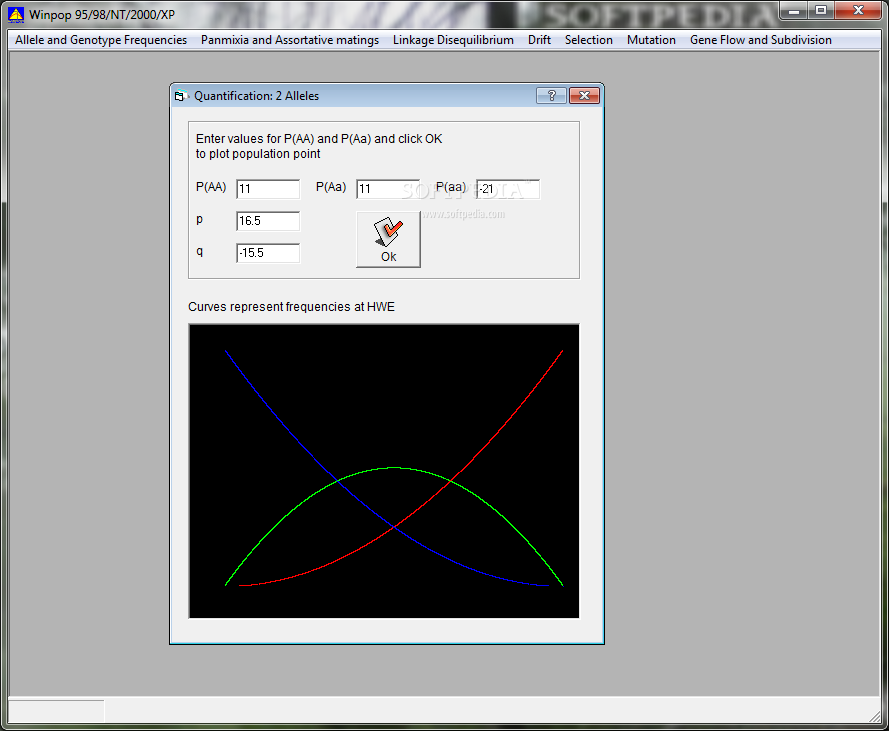Maximize the Winpop main window

click(x=821, y=10)
